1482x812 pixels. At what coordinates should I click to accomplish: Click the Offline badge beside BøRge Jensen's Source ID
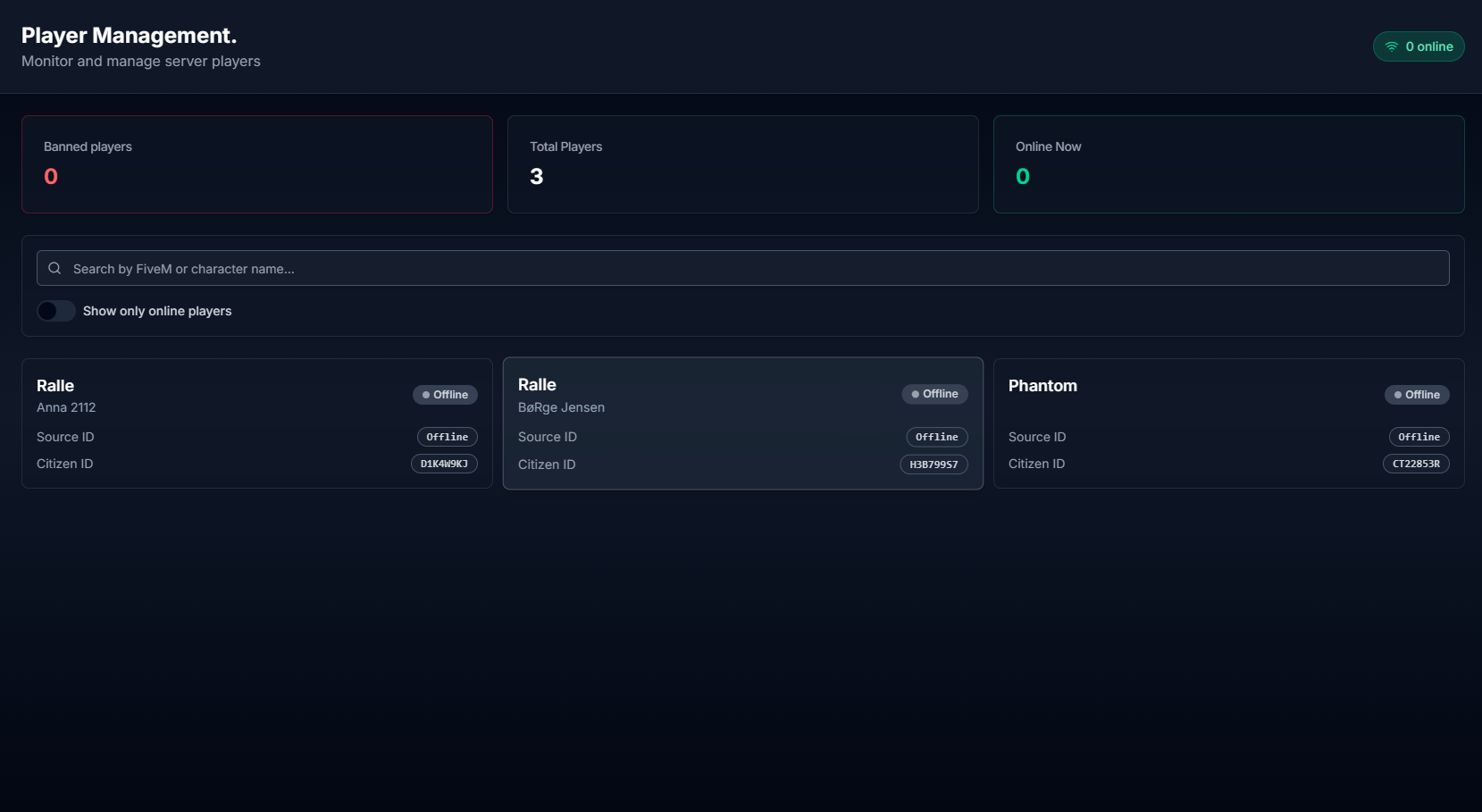[x=936, y=437]
